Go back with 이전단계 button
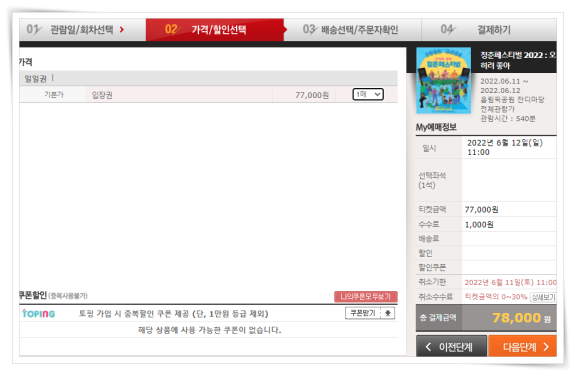The image size is (576, 376). 451,346
